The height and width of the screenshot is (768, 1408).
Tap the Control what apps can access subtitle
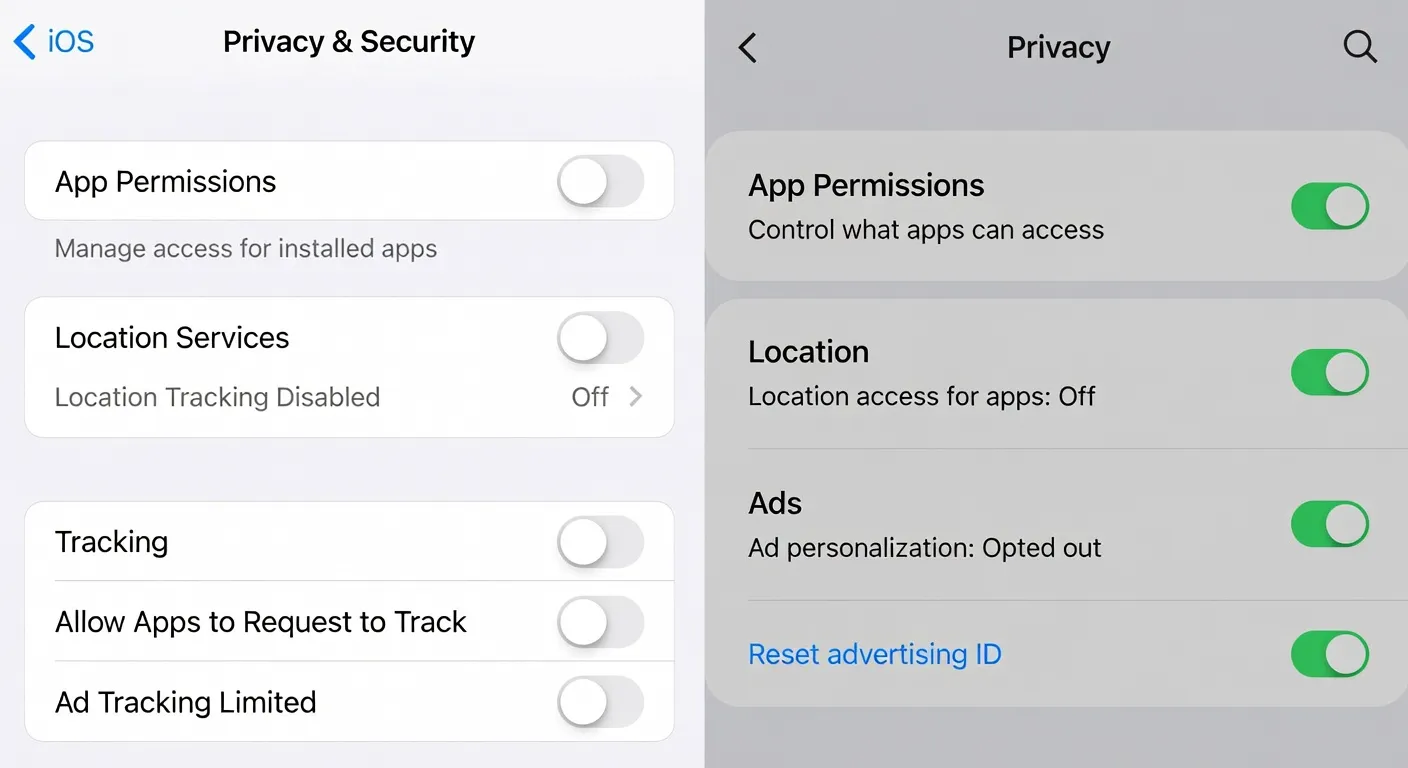[925, 229]
